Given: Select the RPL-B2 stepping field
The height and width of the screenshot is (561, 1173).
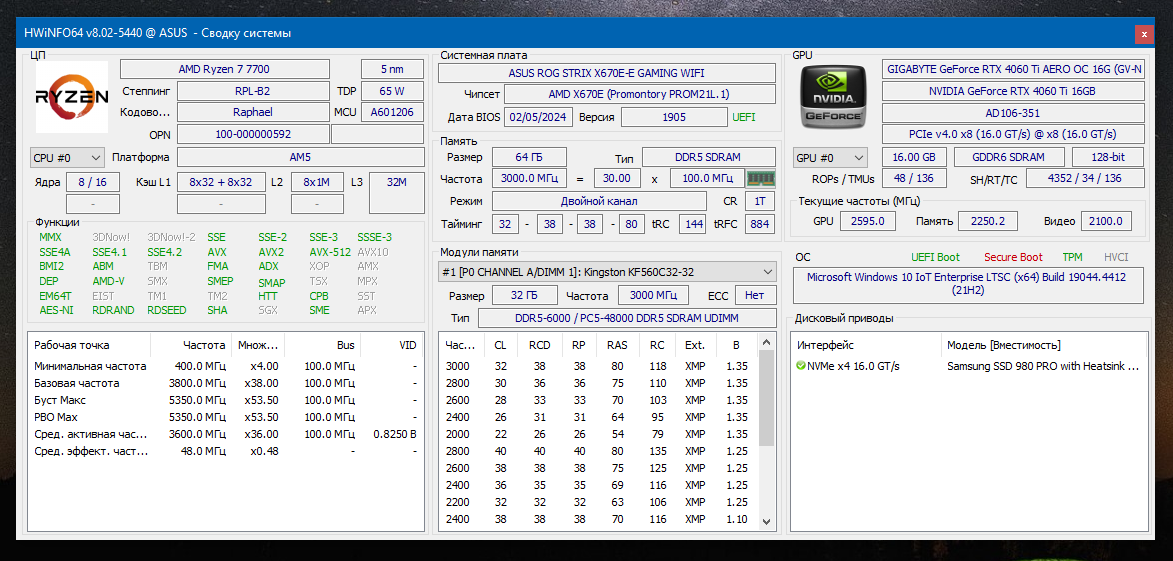Looking at the screenshot, I should tap(252, 91).
